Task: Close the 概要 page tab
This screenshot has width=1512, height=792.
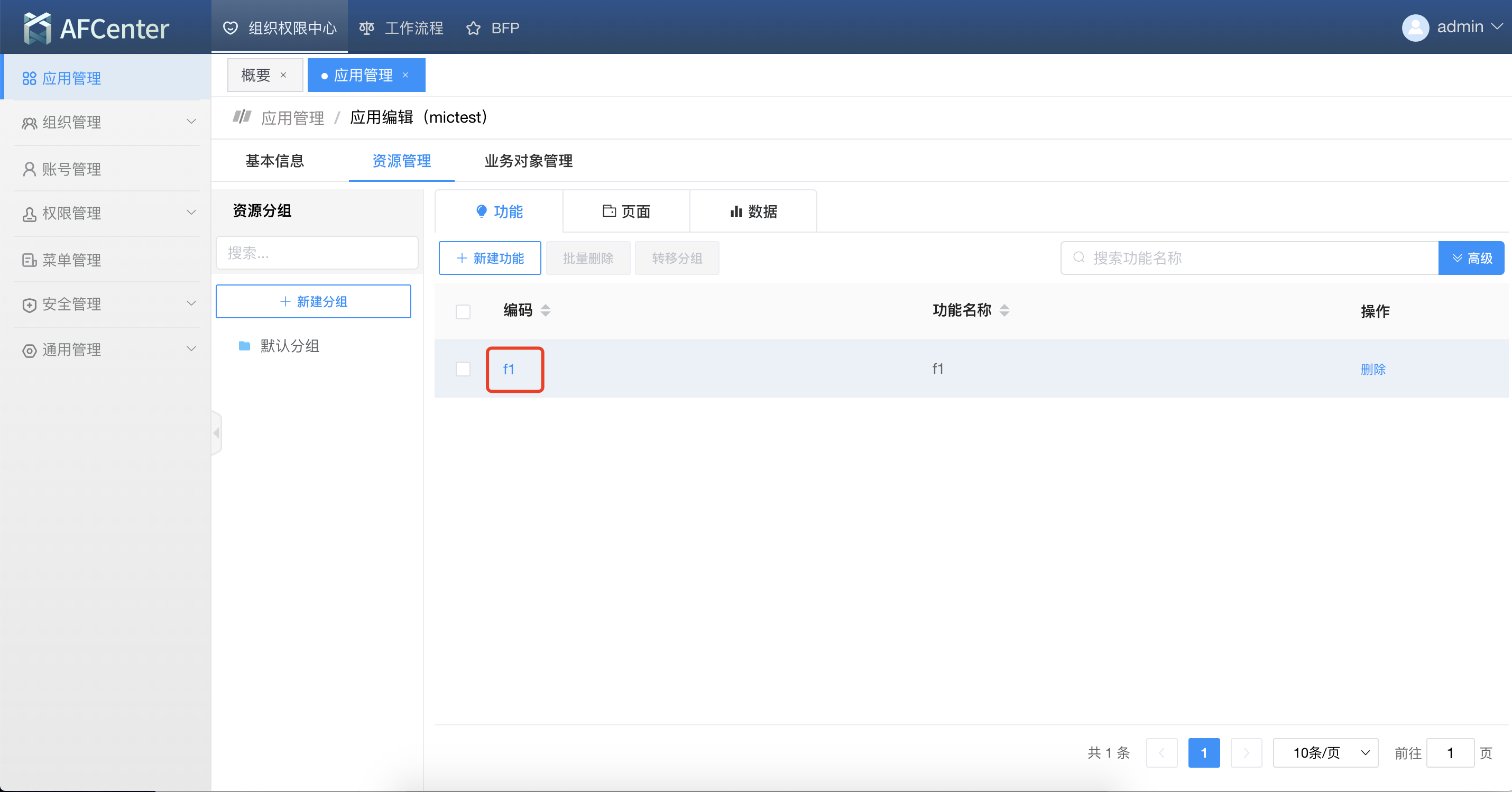Action: pyautogui.click(x=283, y=75)
